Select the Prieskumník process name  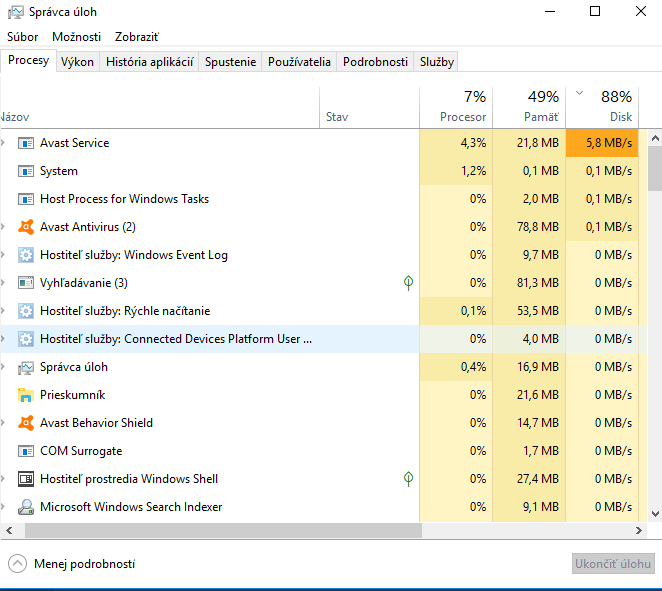click(72, 395)
